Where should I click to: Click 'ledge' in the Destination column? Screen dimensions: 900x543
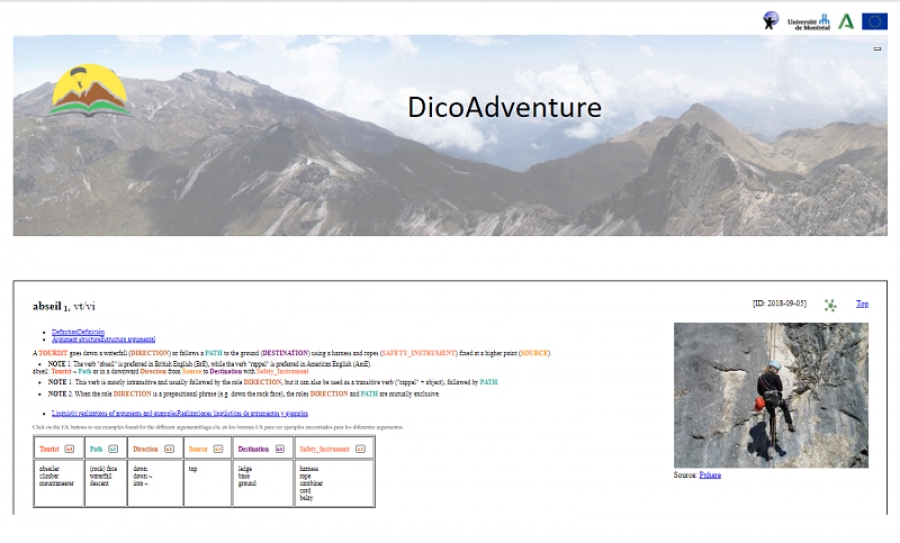(x=245, y=469)
